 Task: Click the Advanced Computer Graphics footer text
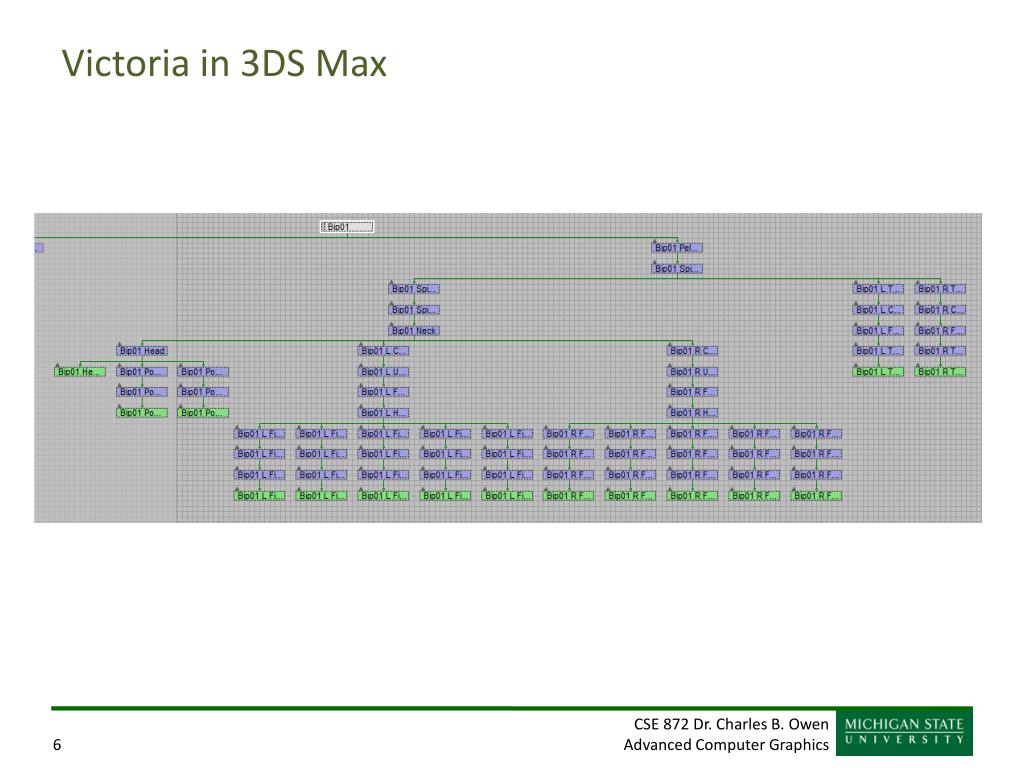[x=726, y=744]
